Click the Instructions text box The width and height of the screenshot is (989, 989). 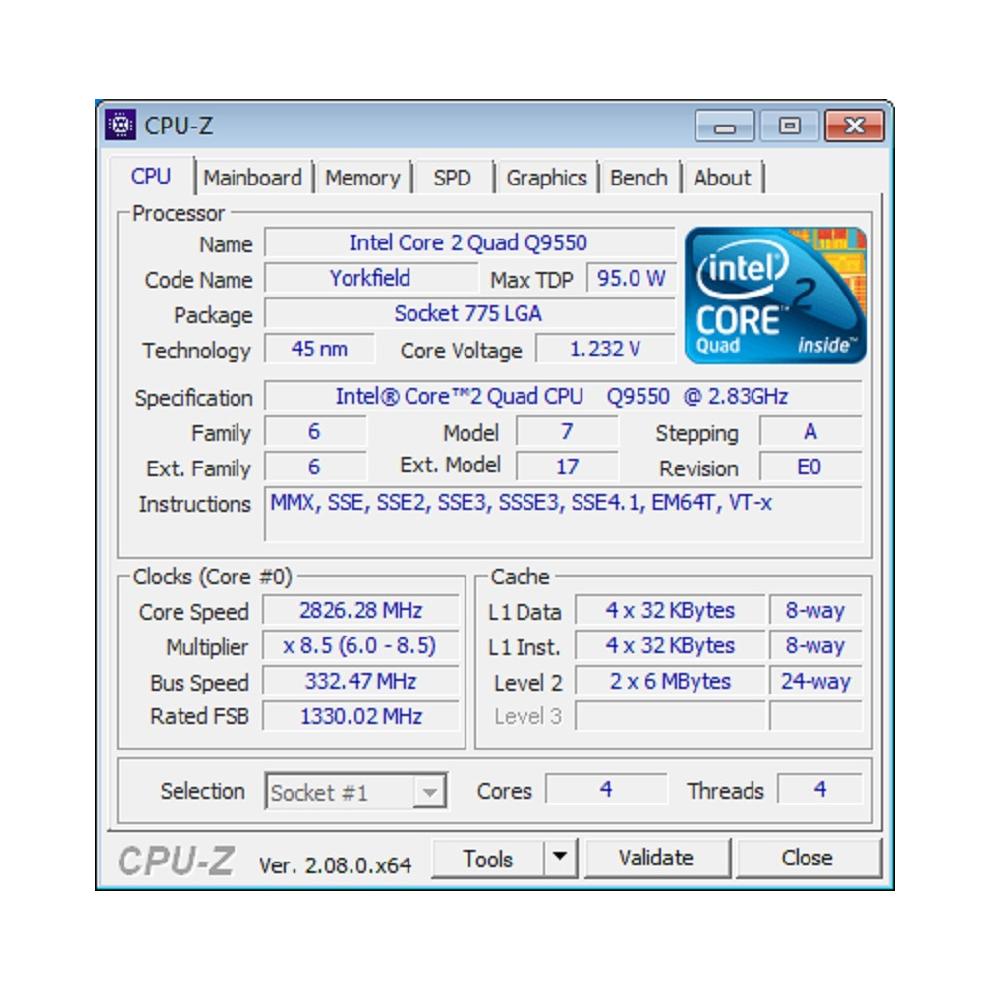click(563, 513)
